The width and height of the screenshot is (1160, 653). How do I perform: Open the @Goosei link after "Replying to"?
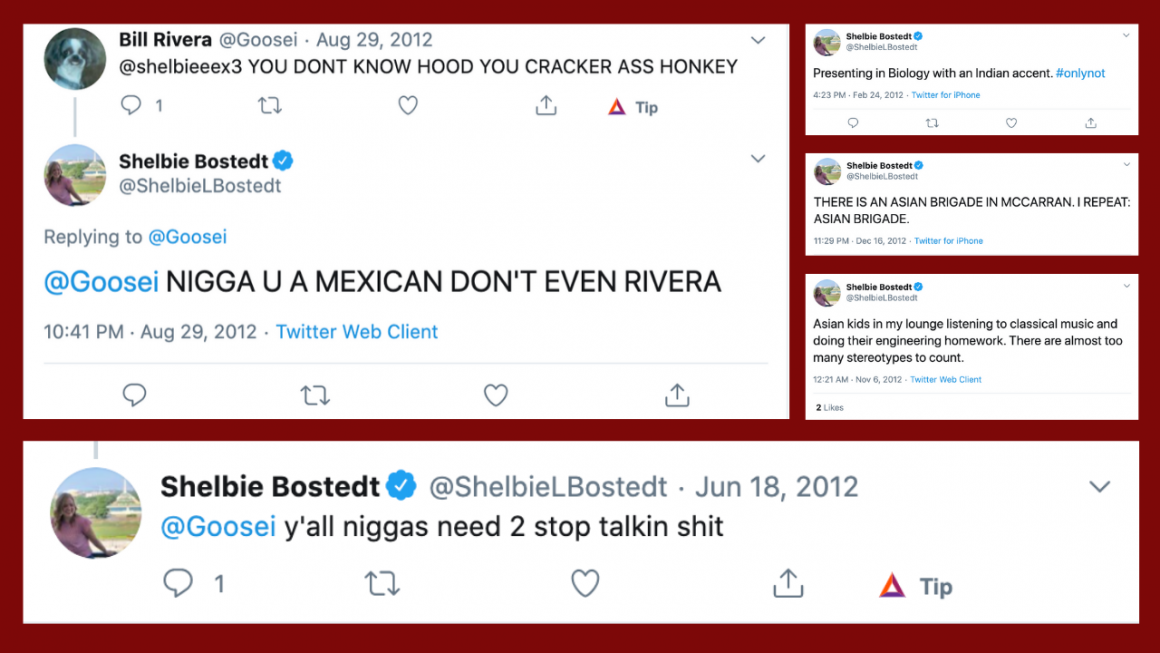(188, 237)
